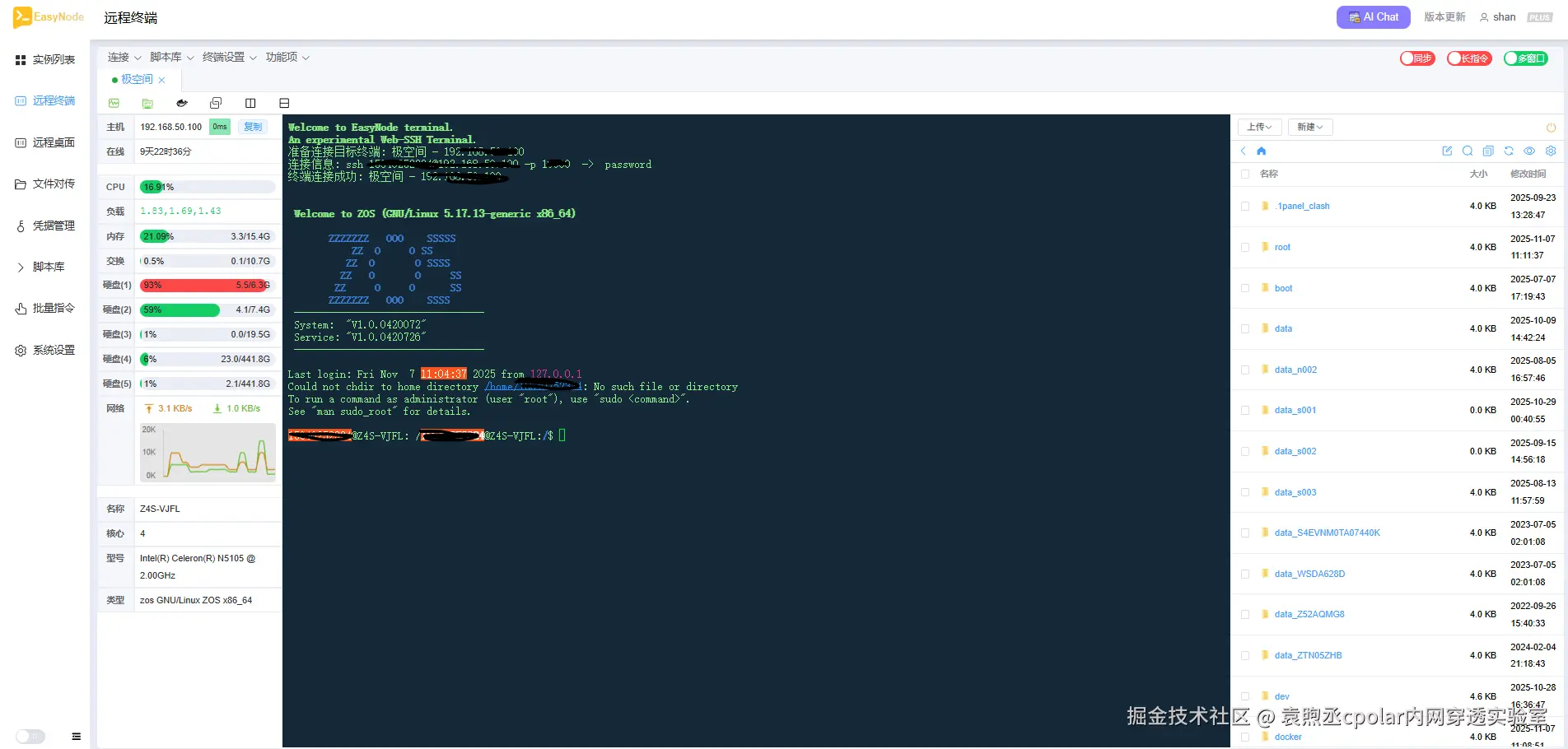Toggle the 长指令 switch
The height and width of the screenshot is (749, 1568).
tap(1469, 58)
